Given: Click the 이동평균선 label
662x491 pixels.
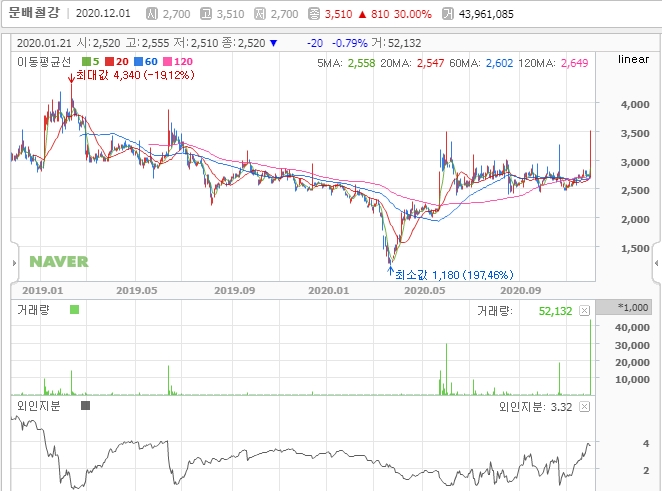Looking at the screenshot, I should [44, 62].
